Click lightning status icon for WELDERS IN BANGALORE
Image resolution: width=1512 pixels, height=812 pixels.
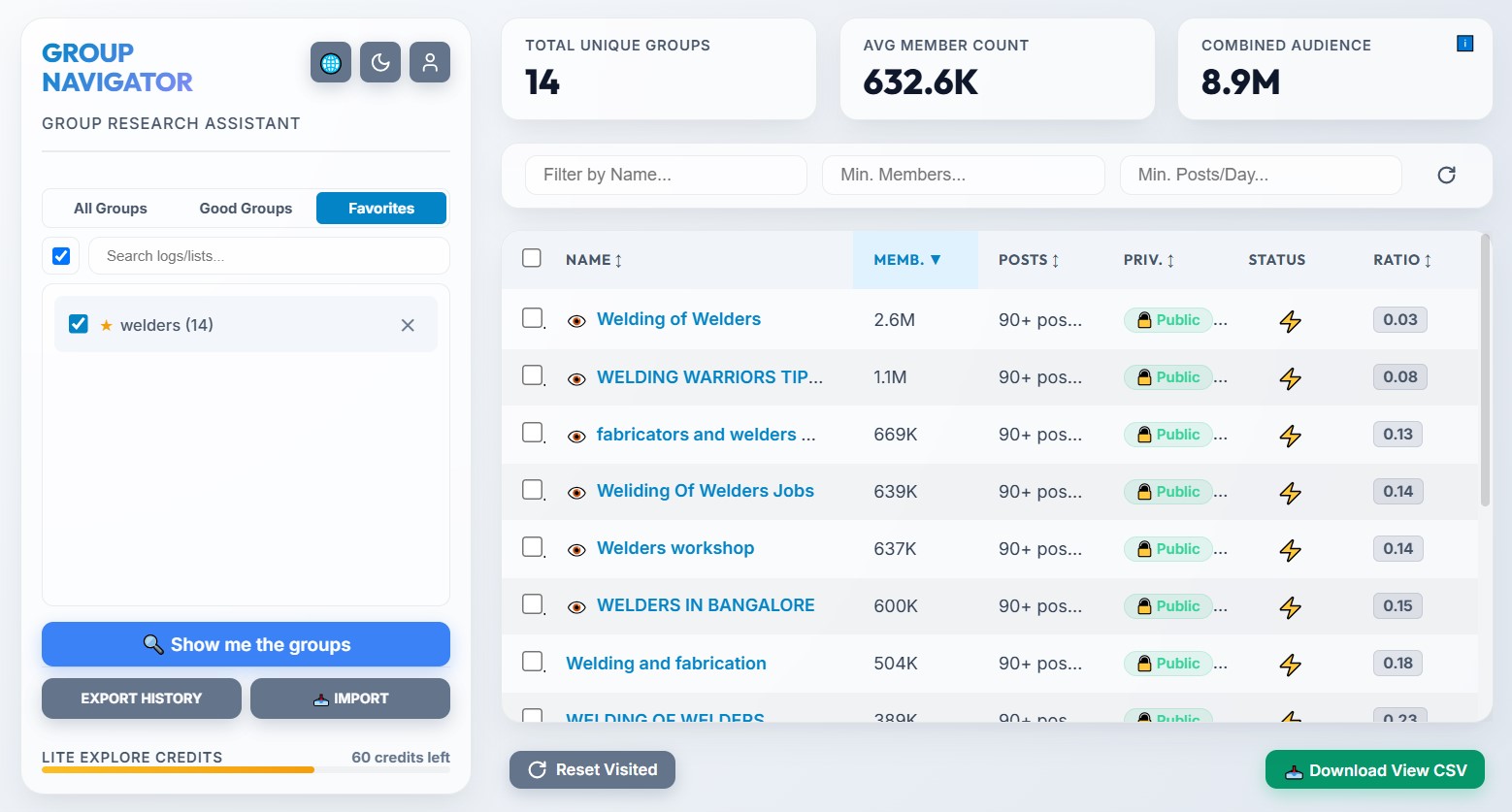click(1290, 607)
